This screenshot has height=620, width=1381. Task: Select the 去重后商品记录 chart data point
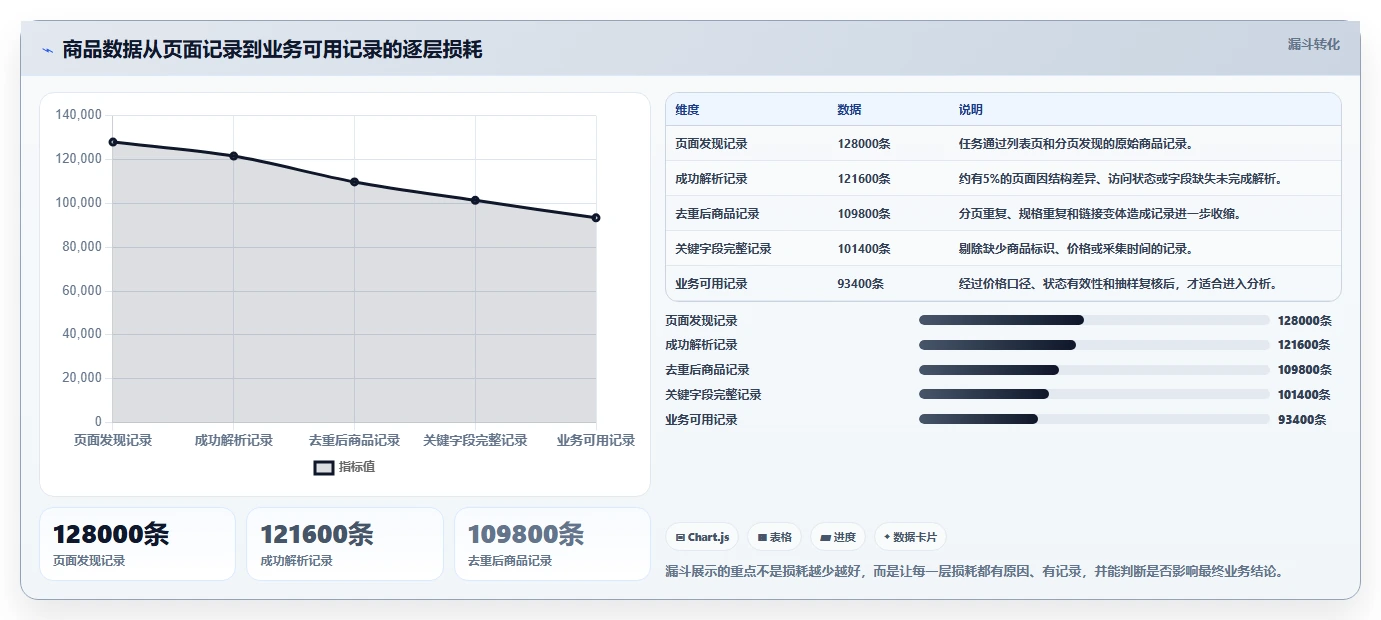click(355, 182)
